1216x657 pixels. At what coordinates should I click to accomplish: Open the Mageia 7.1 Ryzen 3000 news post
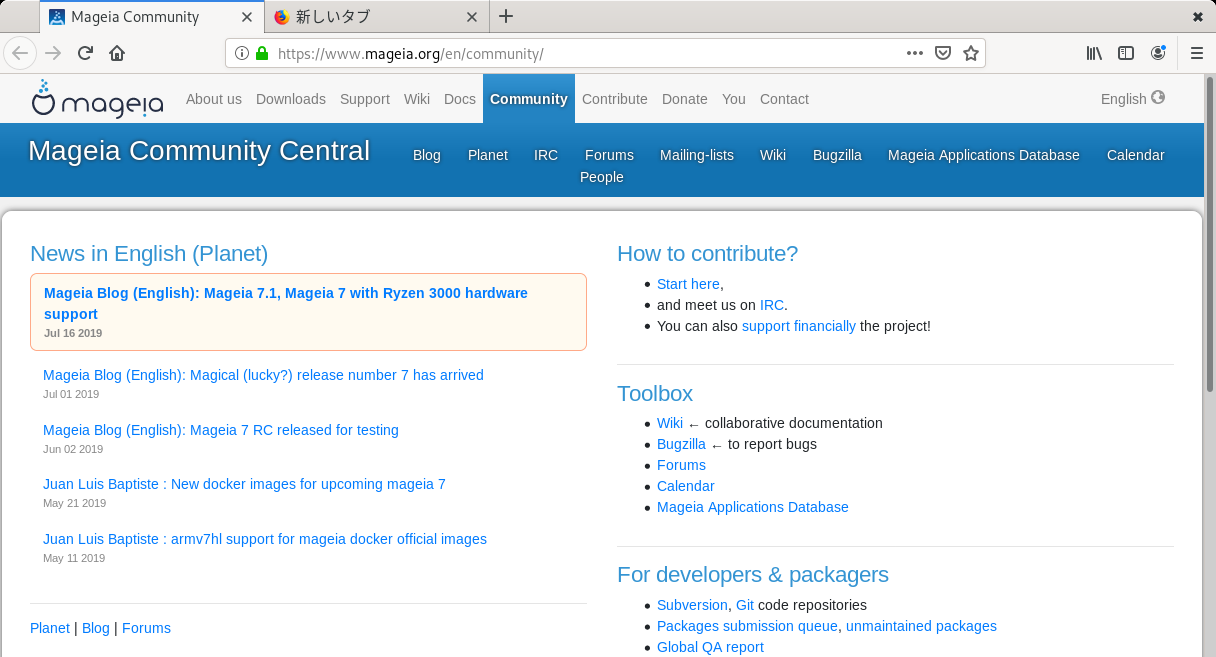[x=286, y=303]
